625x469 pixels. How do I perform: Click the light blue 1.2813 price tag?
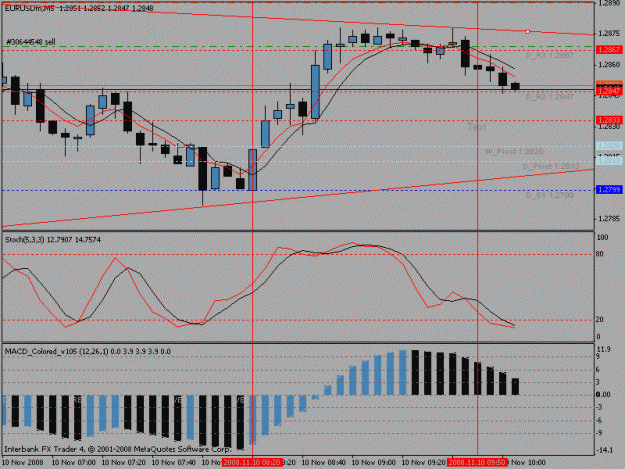[x=609, y=161]
